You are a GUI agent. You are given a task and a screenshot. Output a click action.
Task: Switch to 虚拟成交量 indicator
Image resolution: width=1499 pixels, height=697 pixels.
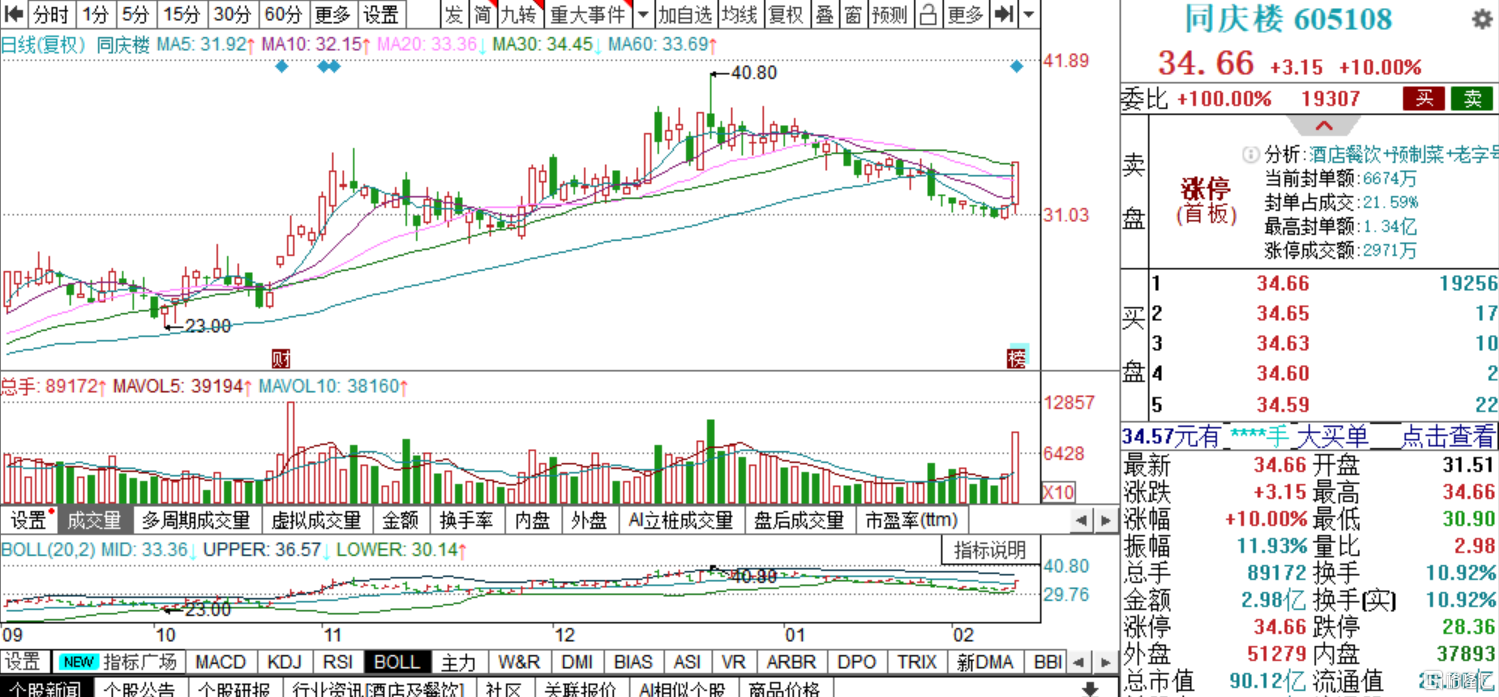[316, 520]
